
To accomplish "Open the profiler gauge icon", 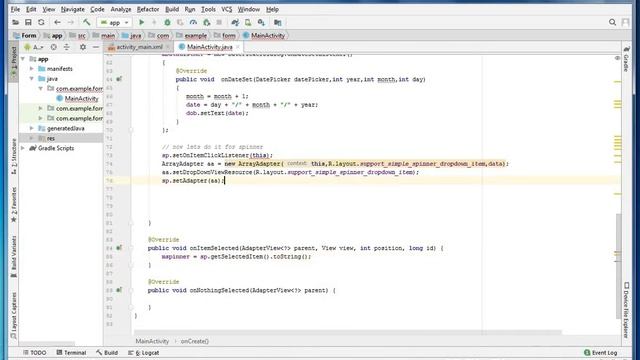I will tap(193, 22).
